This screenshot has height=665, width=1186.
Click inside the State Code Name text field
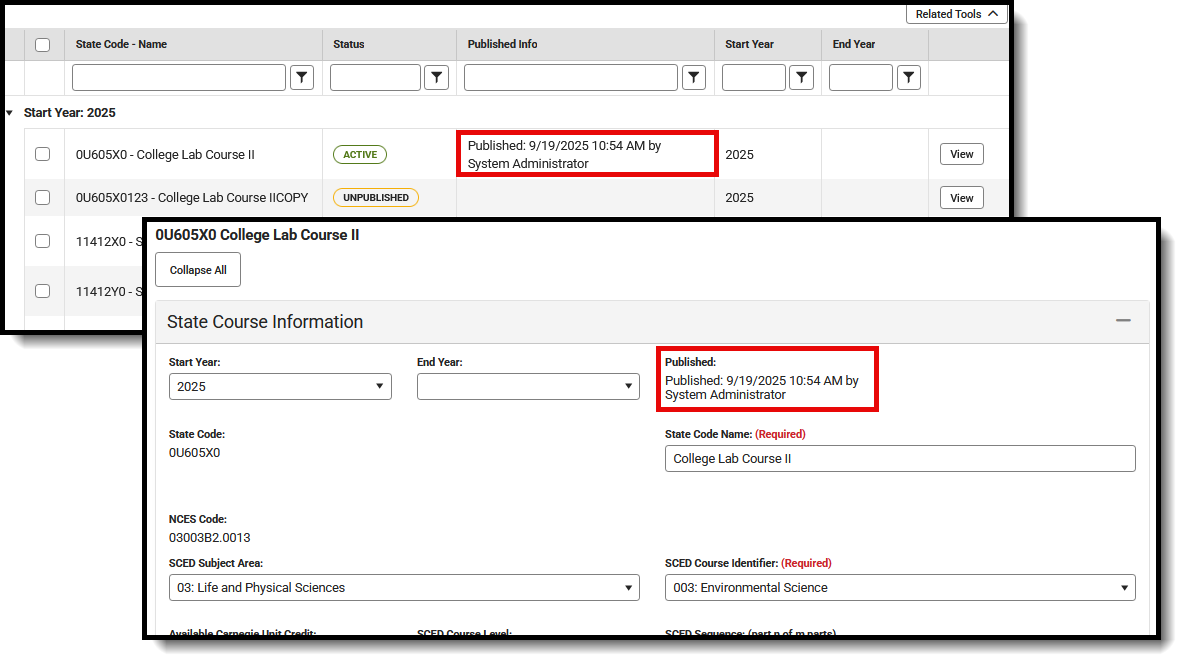click(900, 458)
